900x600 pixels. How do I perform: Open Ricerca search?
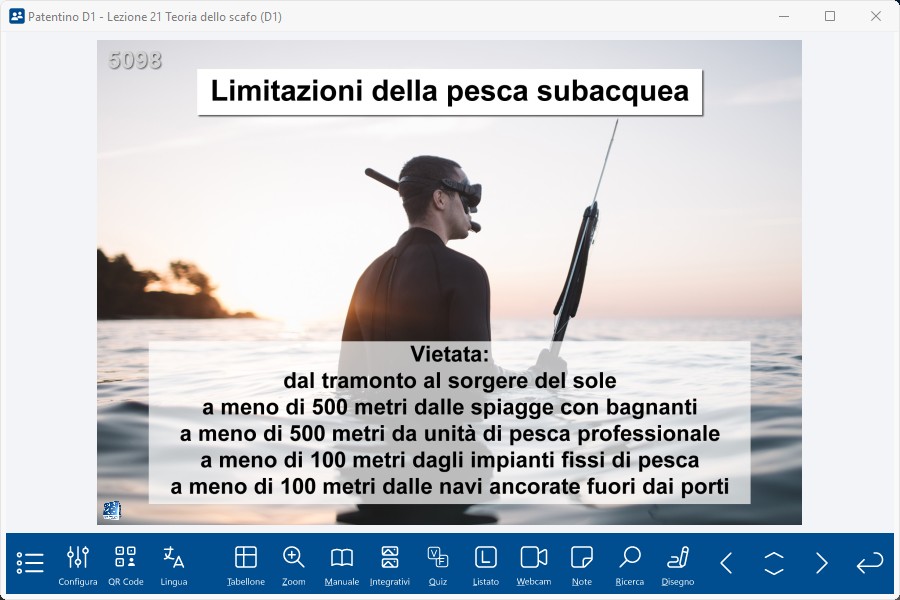pyautogui.click(x=630, y=564)
